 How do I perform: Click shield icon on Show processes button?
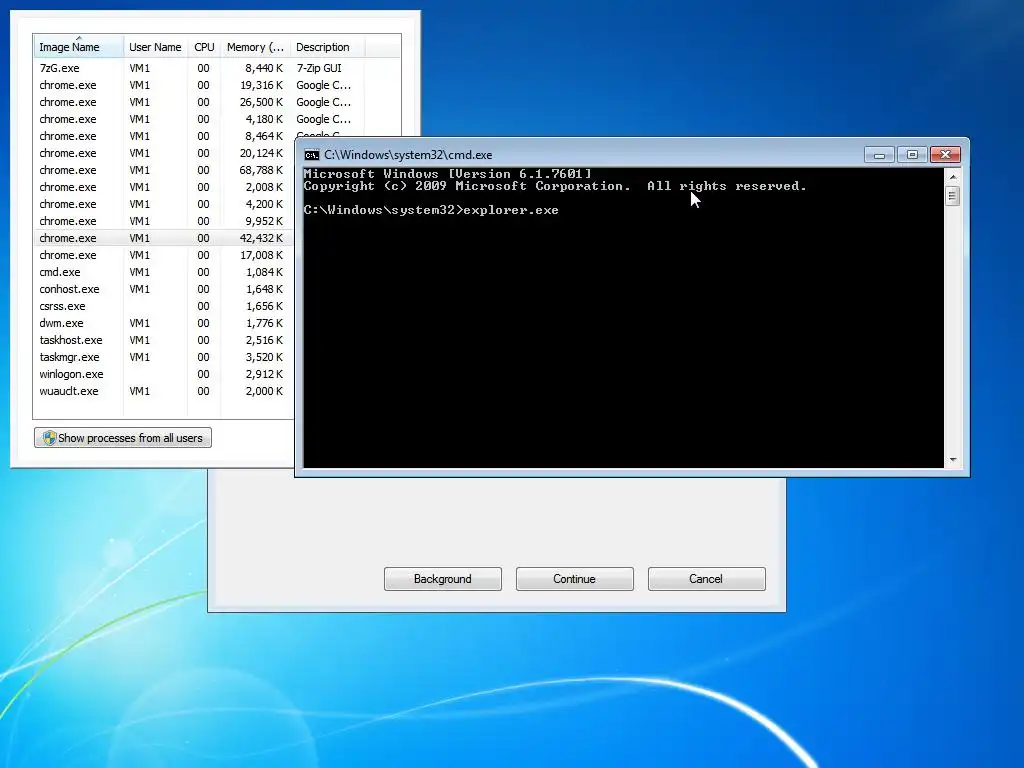(50, 438)
